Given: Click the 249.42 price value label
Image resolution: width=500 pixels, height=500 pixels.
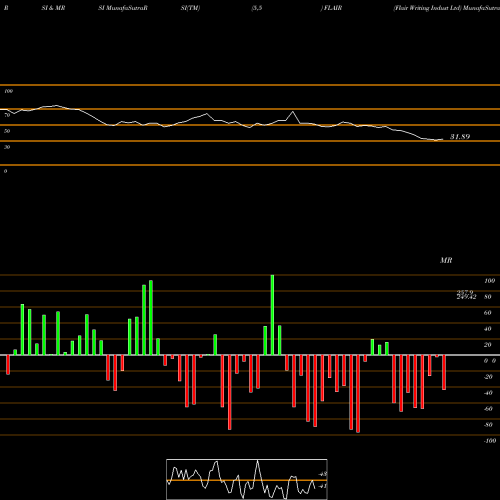Looking at the screenshot, I should [466, 297].
